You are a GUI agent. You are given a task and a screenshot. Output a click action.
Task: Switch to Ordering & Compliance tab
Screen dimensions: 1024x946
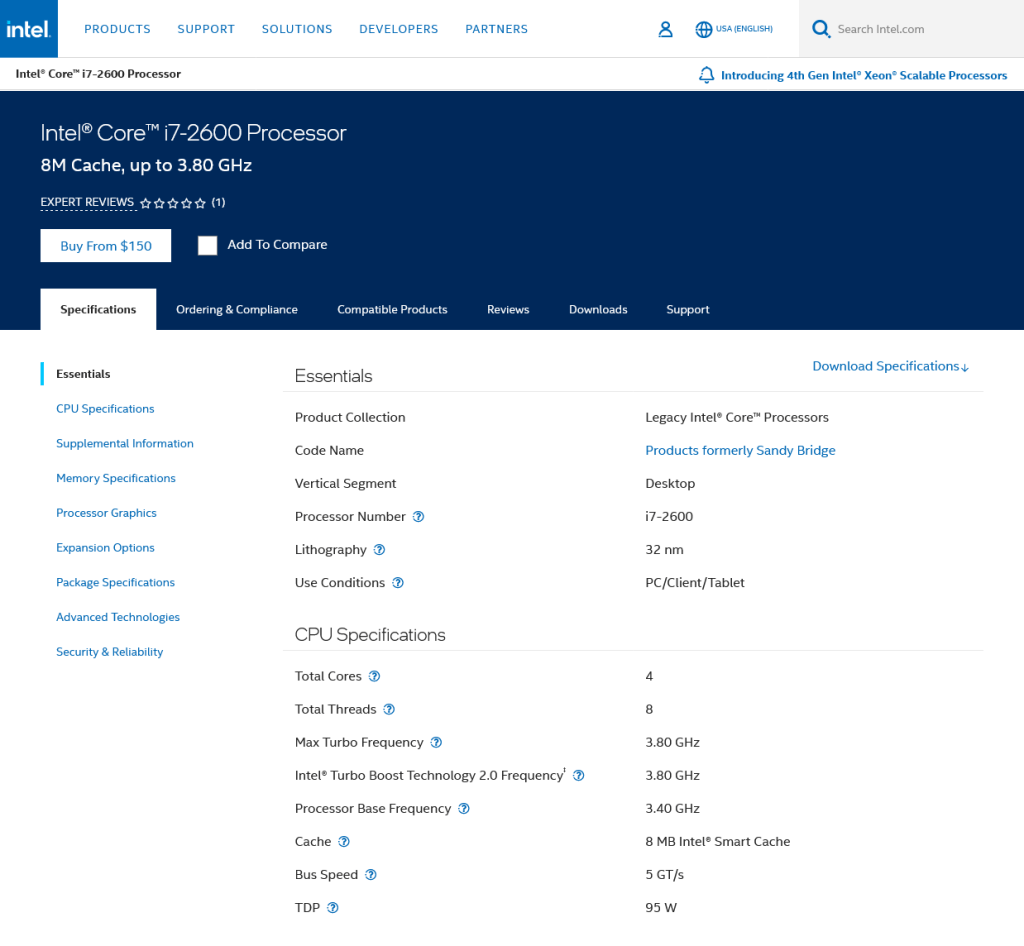237,310
